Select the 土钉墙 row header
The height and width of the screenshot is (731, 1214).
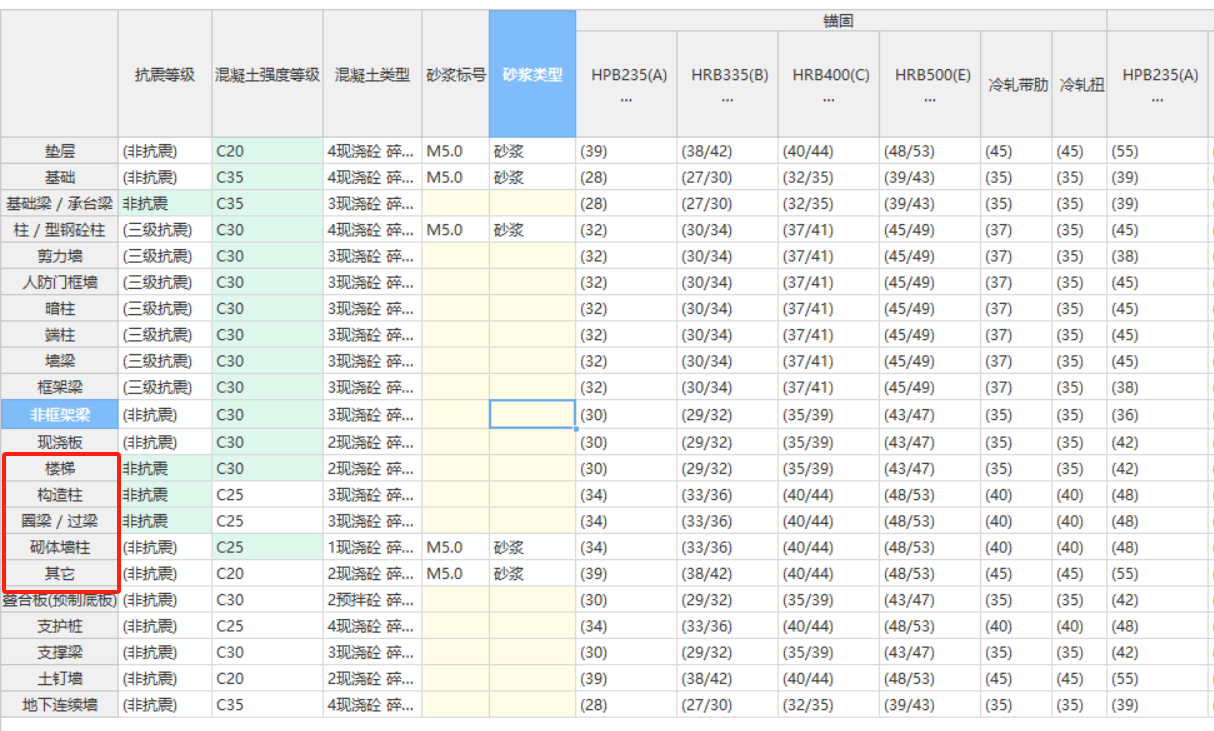pyautogui.click(x=60, y=678)
